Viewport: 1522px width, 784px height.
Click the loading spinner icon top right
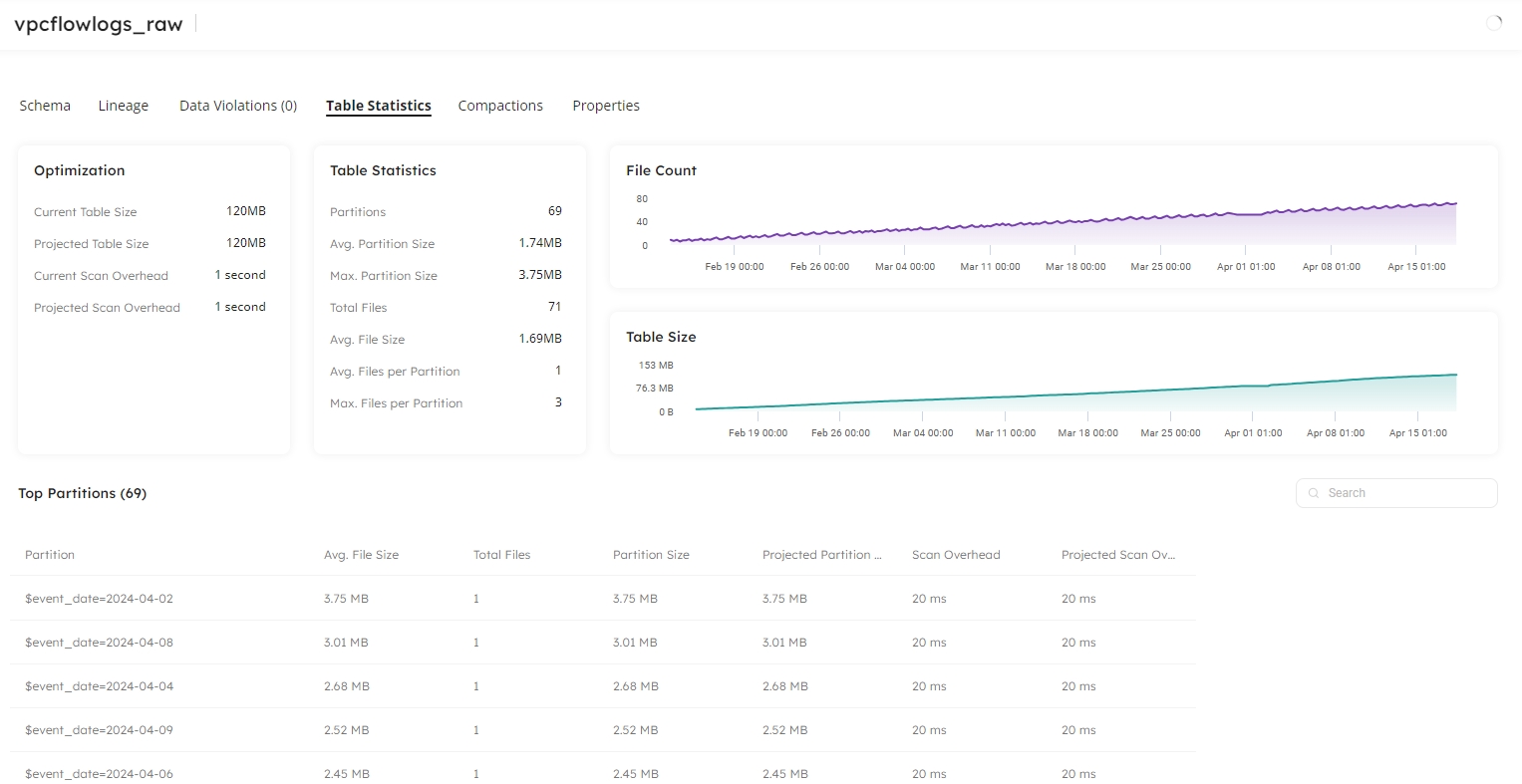click(1493, 23)
